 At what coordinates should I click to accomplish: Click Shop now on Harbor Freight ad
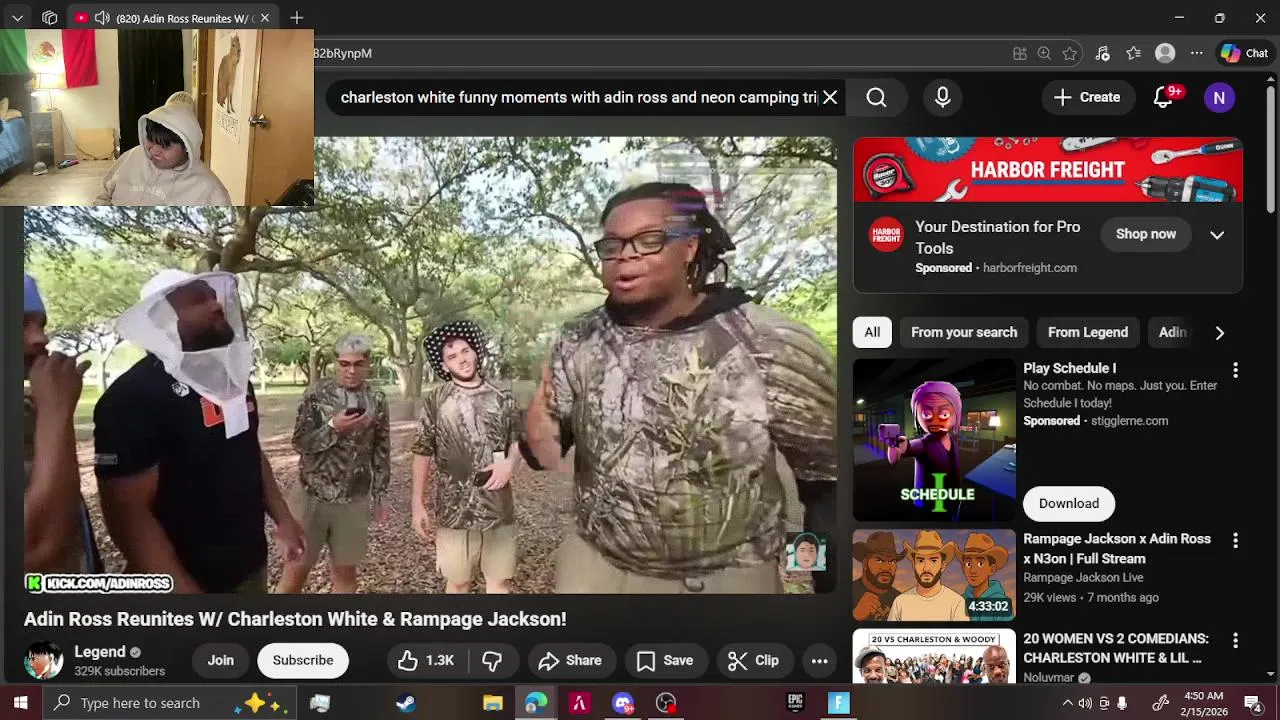point(1145,234)
